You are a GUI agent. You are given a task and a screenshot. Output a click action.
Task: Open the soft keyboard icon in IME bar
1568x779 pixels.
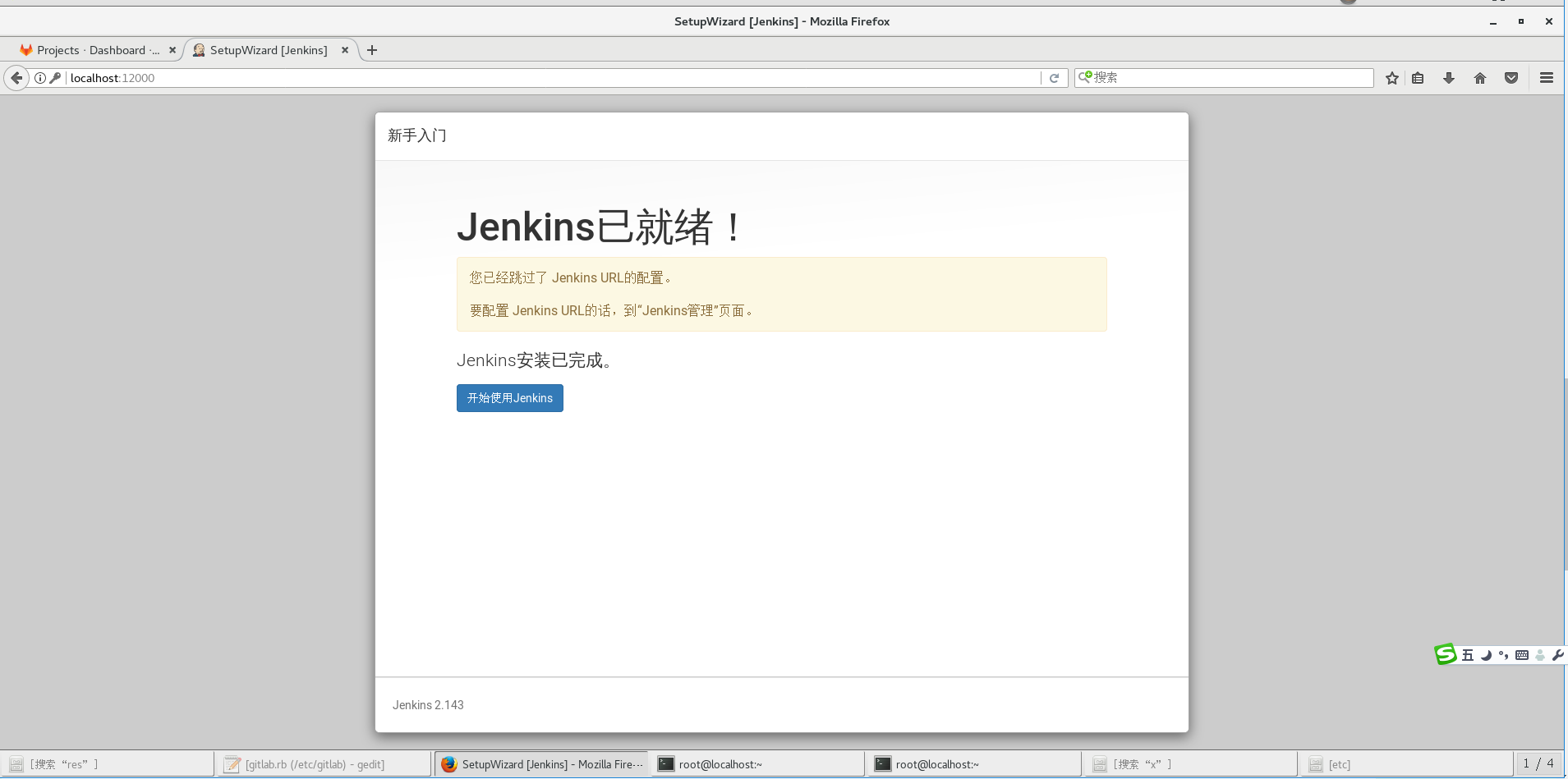coord(1522,655)
